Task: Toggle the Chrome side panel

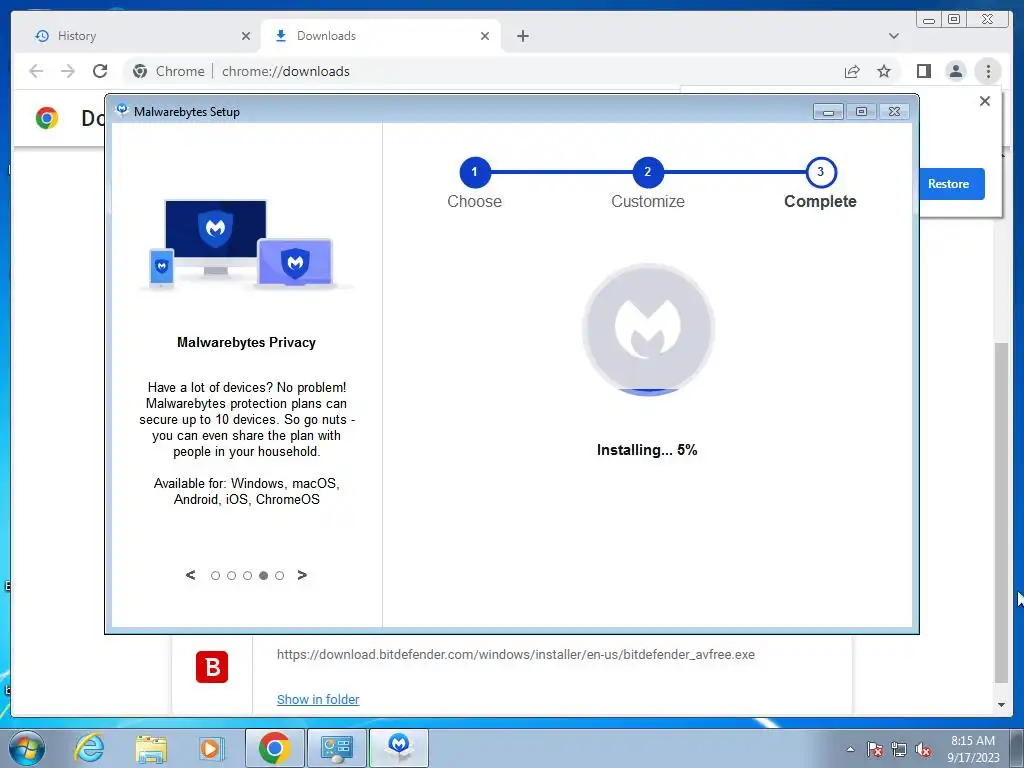Action: tap(923, 71)
